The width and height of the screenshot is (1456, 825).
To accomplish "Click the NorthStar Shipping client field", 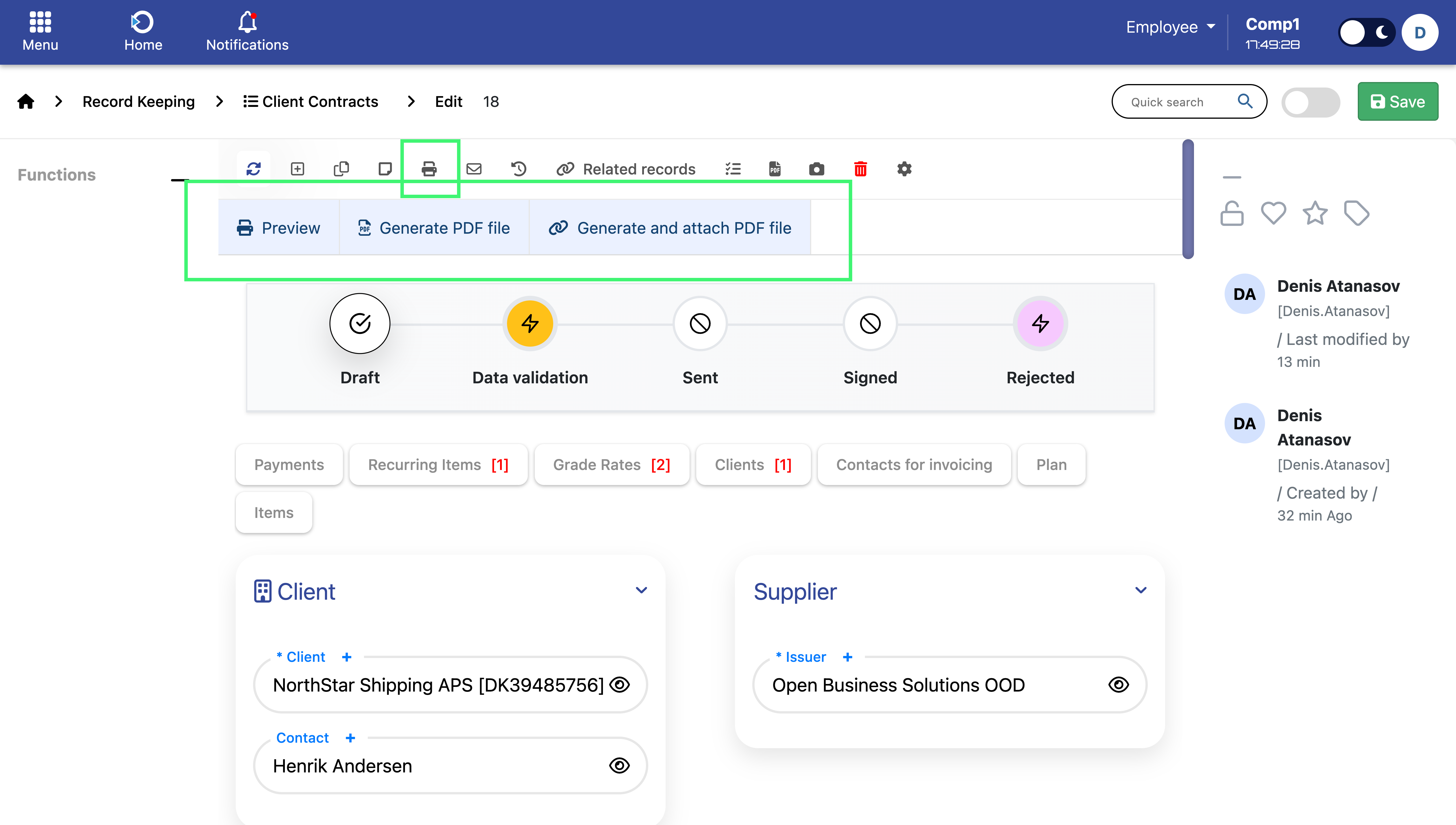I will pos(450,685).
